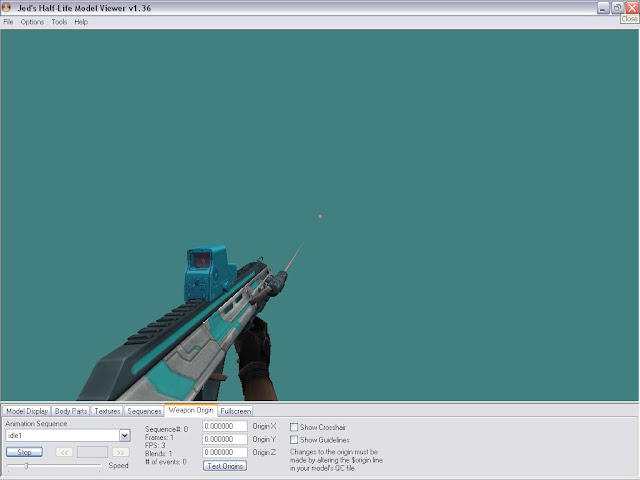The width and height of the screenshot is (640, 480).
Task: Switch to the Body Parts tab
Action: coord(71,411)
